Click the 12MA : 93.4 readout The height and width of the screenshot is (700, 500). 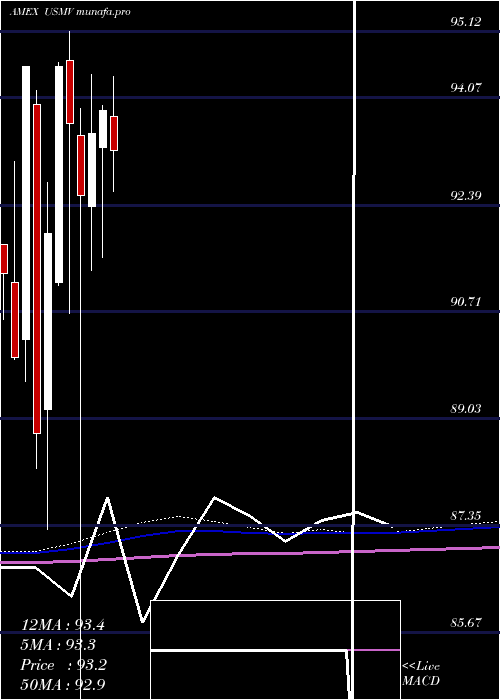pos(63,625)
